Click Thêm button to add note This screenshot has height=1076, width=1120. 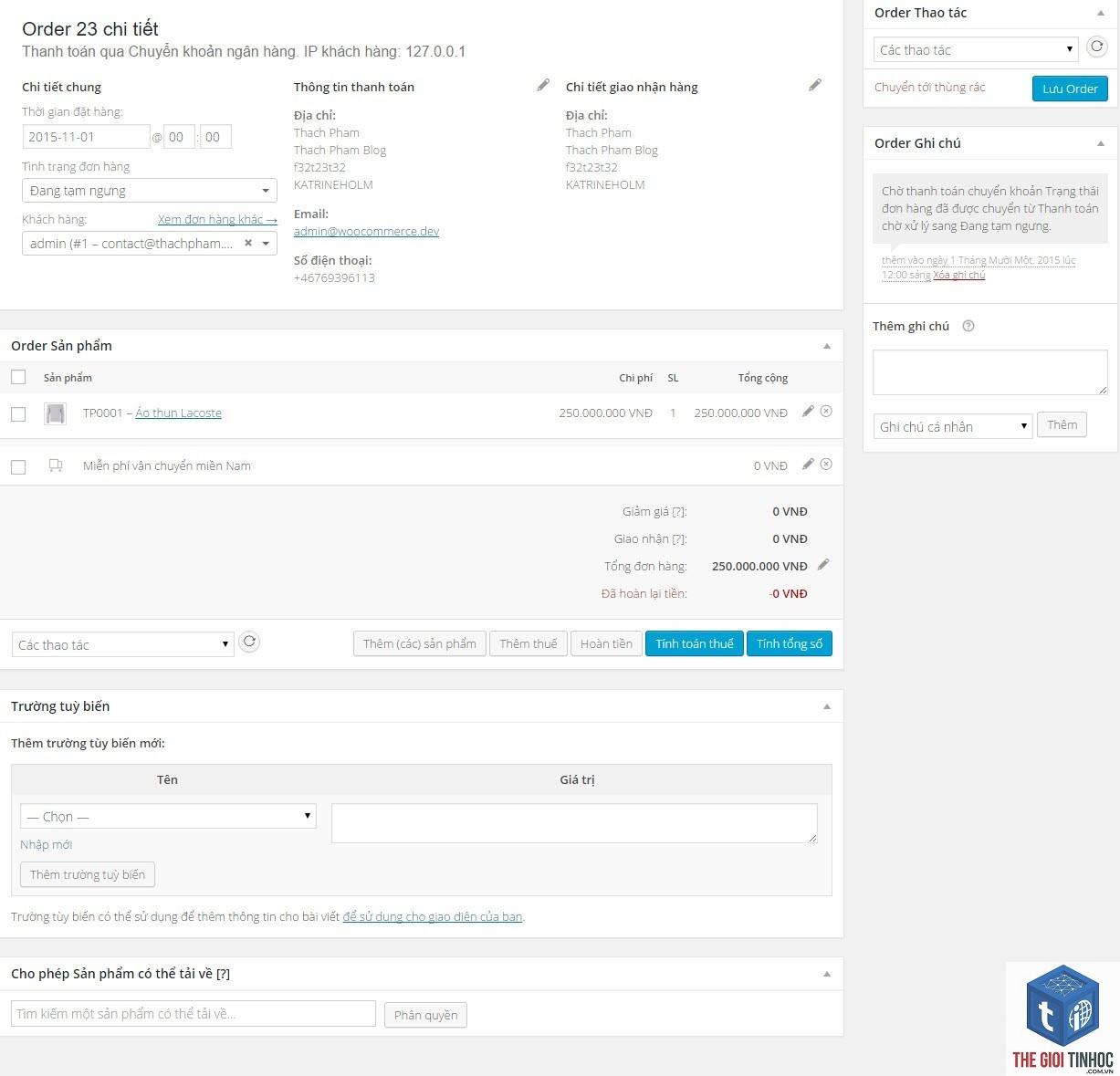click(1062, 424)
